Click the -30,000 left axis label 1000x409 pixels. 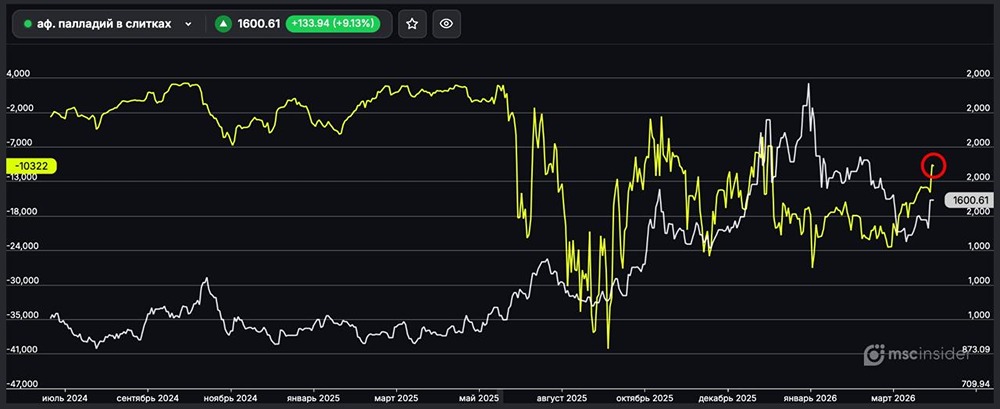[20, 281]
